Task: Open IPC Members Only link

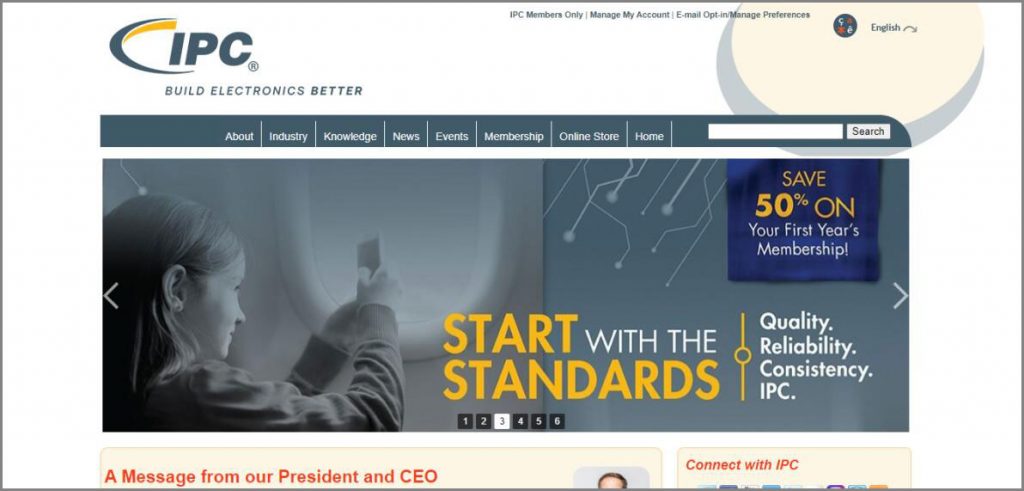Action: click(546, 14)
